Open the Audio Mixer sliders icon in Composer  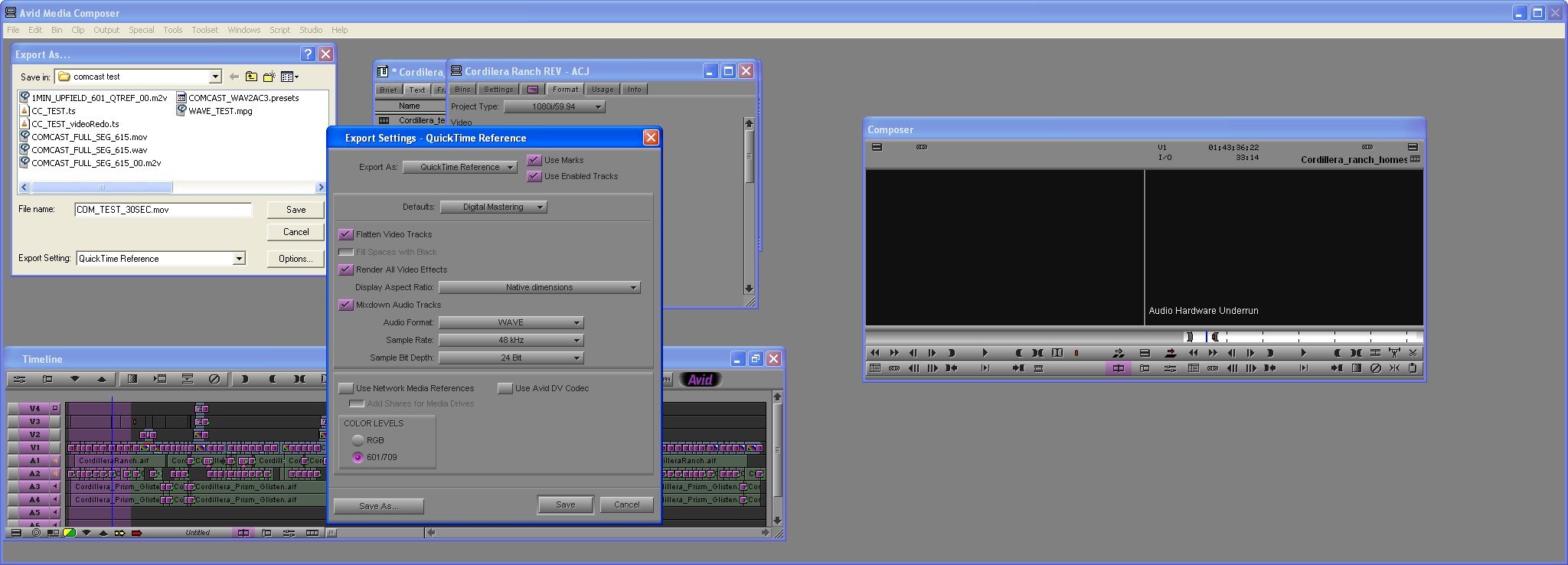pyautogui.click(x=1170, y=368)
